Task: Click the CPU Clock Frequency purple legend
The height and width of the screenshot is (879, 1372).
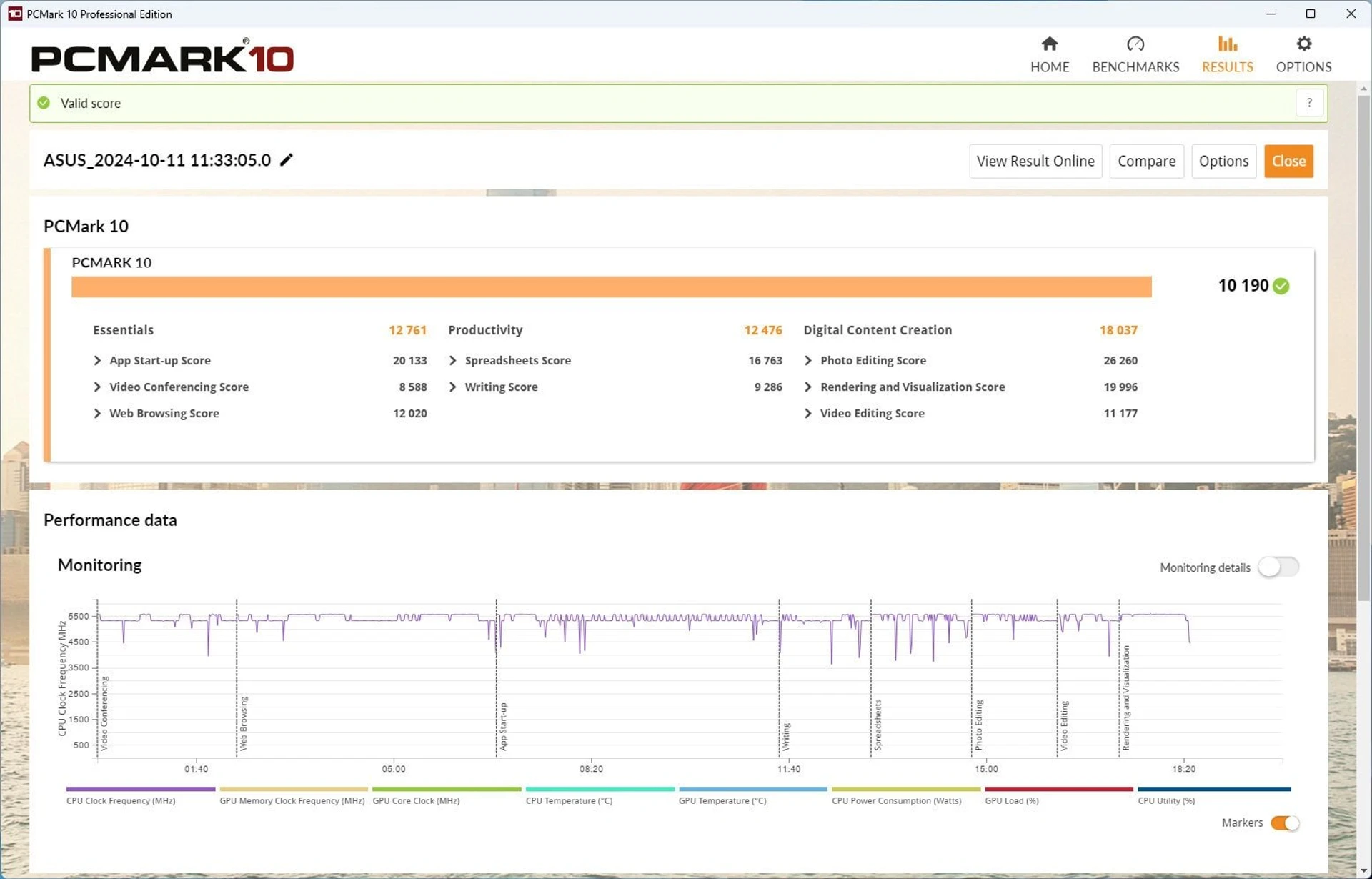Action: coord(141,790)
